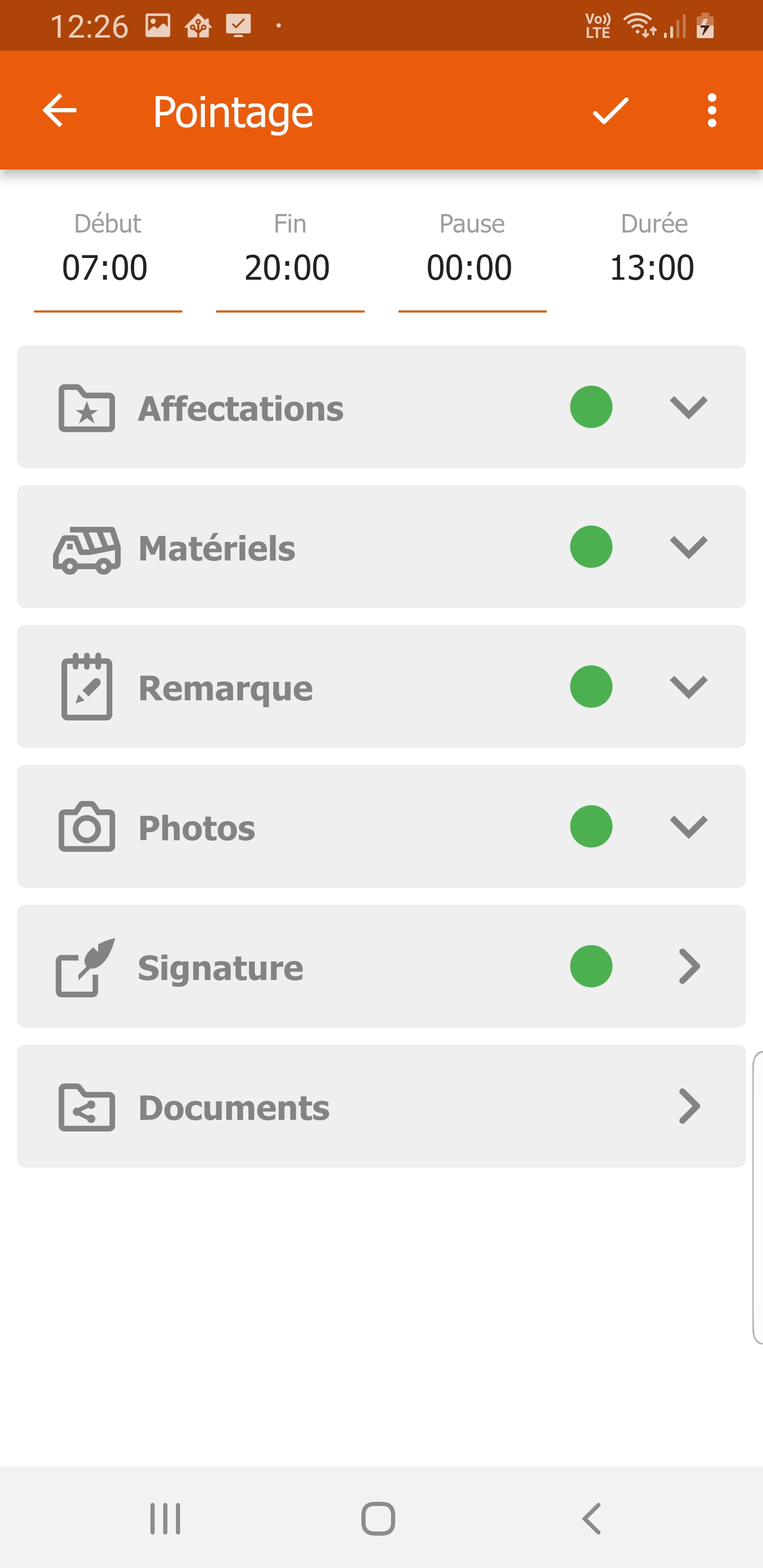Expand the Matériels section chevron
This screenshot has height=1568, width=763.
(688, 547)
